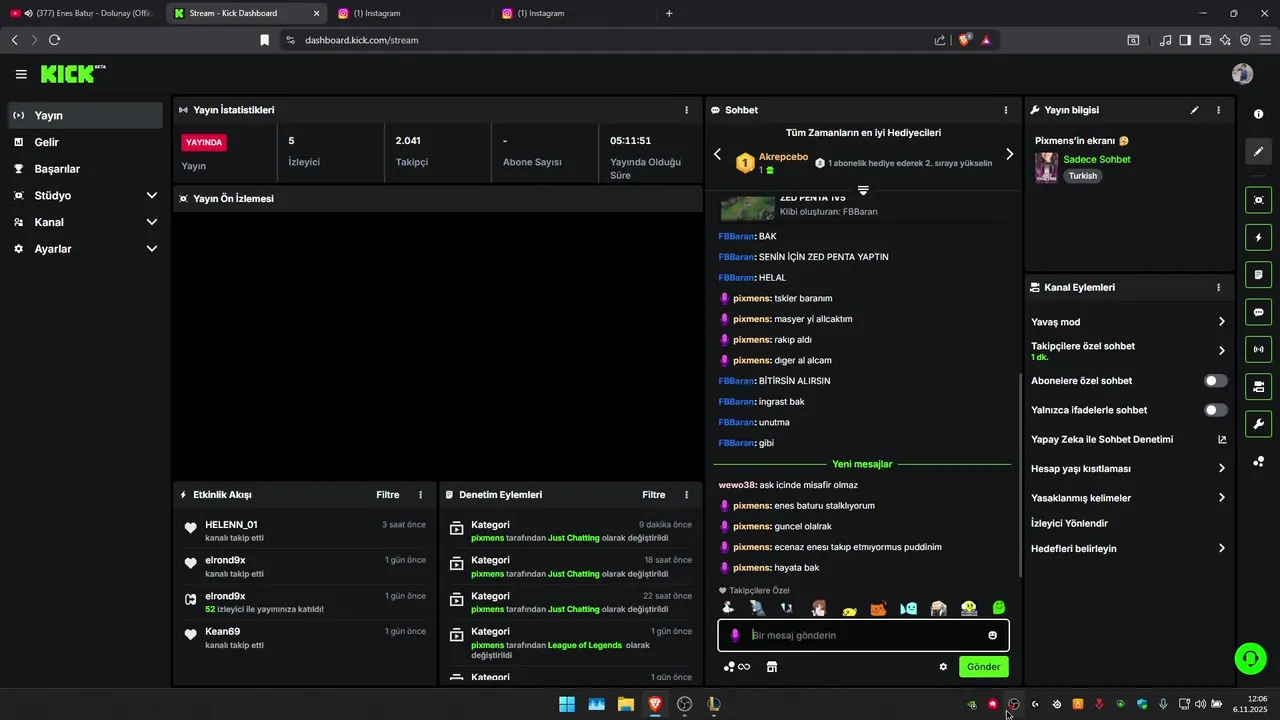Open the emoji picker in message box

[x=992, y=635]
